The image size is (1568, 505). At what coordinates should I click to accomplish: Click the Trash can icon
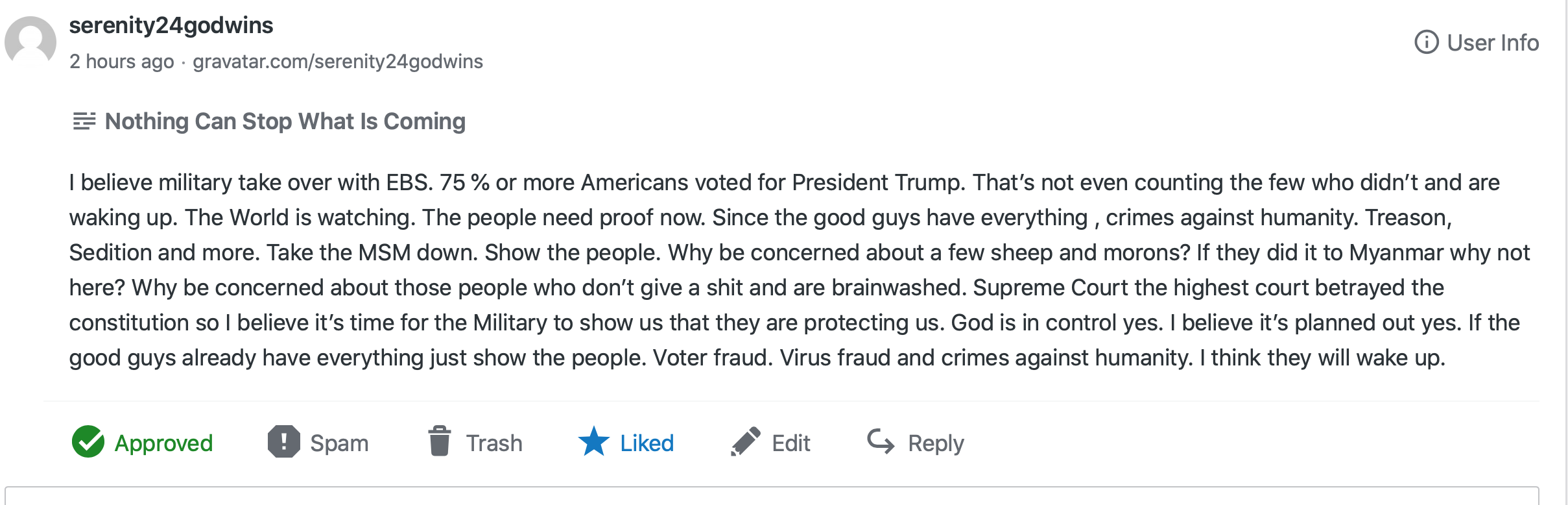(439, 441)
